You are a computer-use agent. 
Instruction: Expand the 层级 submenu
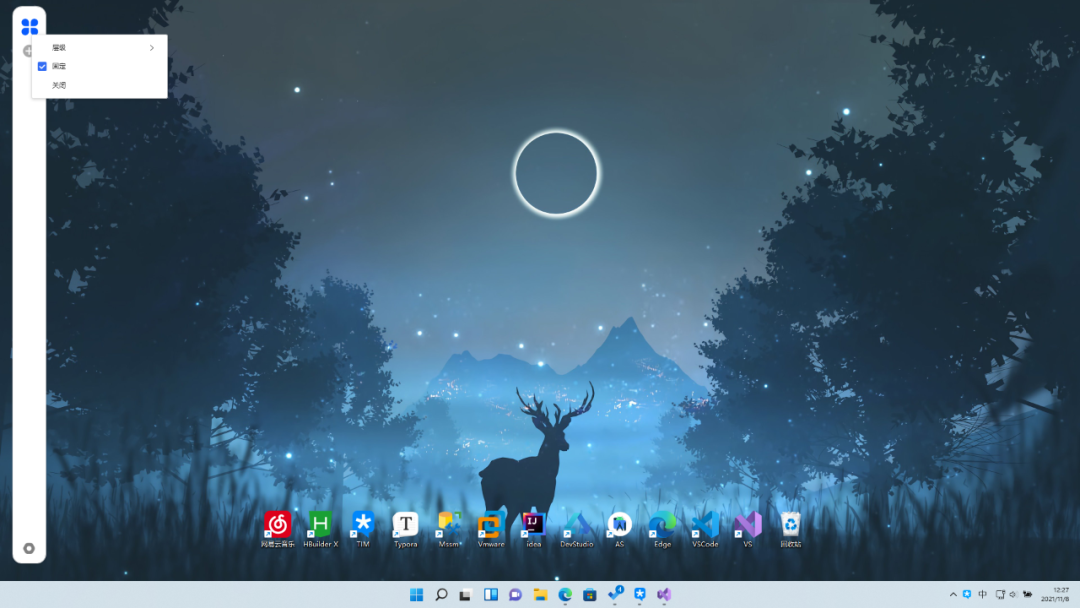pyautogui.click(x=98, y=46)
